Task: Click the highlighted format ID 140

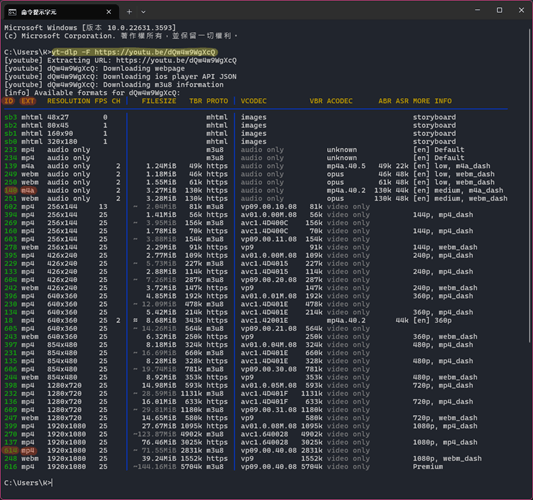Action: [x=11, y=190]
